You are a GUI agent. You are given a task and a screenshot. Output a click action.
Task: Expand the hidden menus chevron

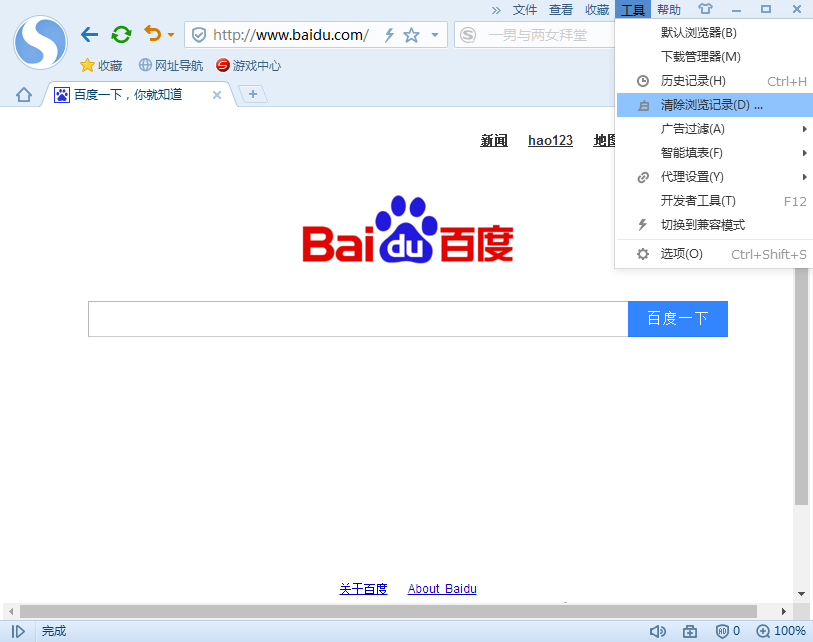tap(496, 10)
